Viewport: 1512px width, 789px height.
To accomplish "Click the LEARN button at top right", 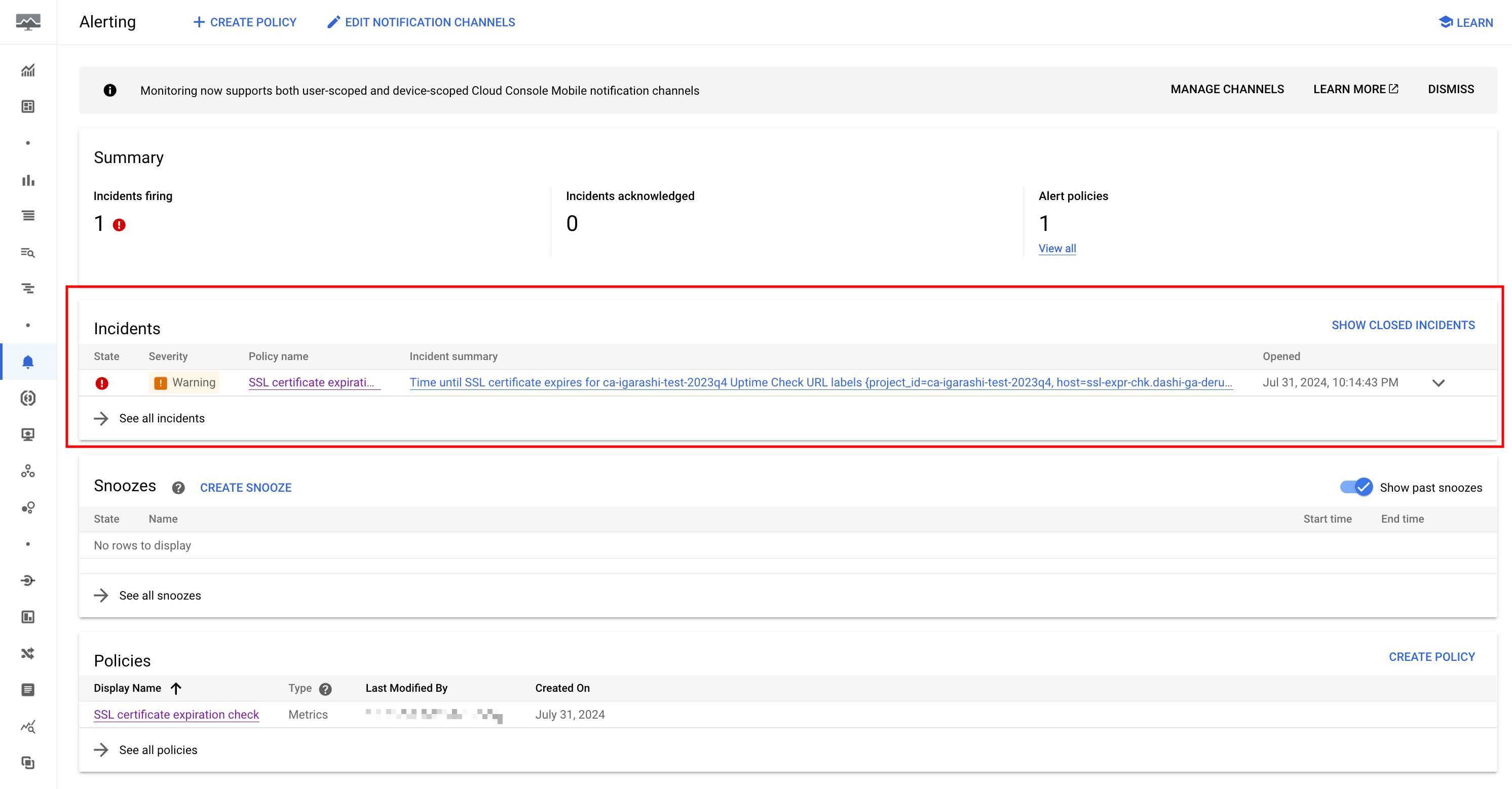I will [1465, 22].
